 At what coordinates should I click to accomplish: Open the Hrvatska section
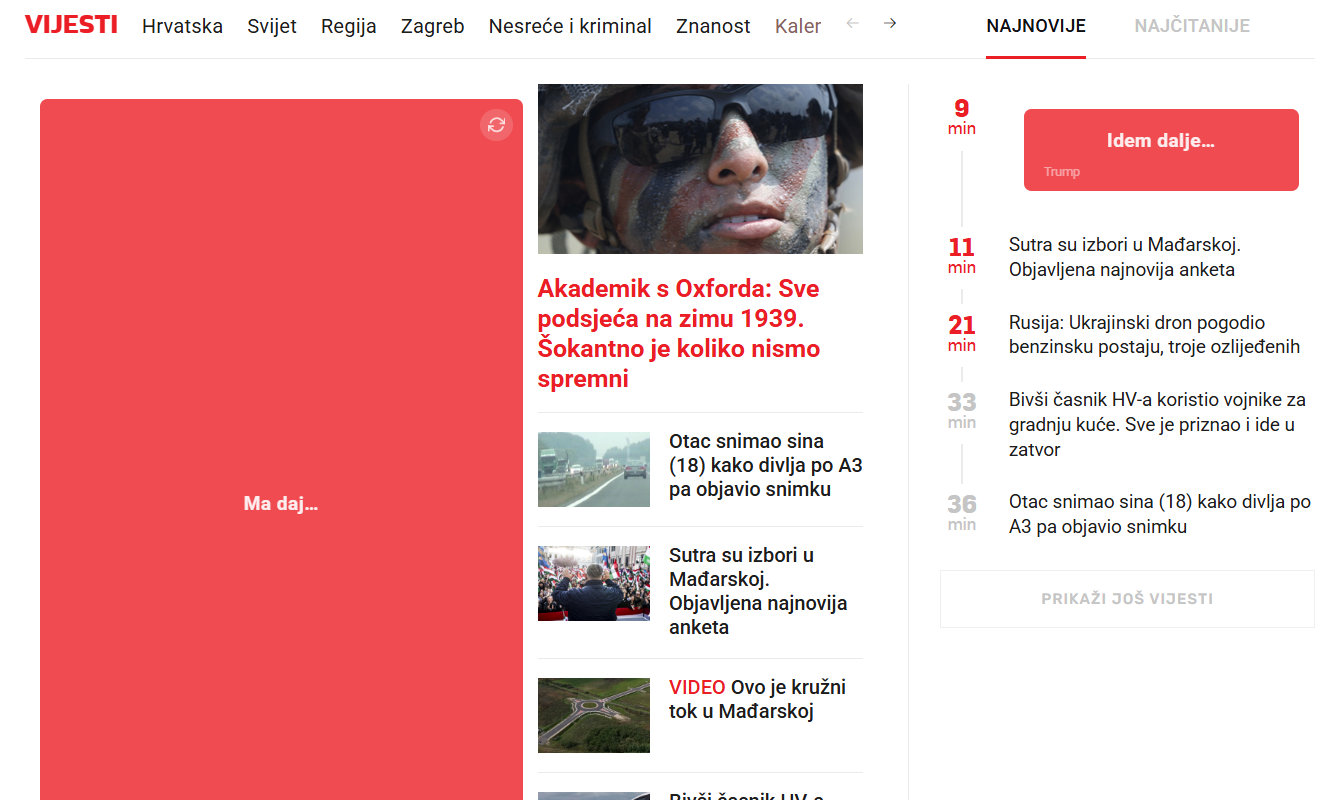click(182, 27)
